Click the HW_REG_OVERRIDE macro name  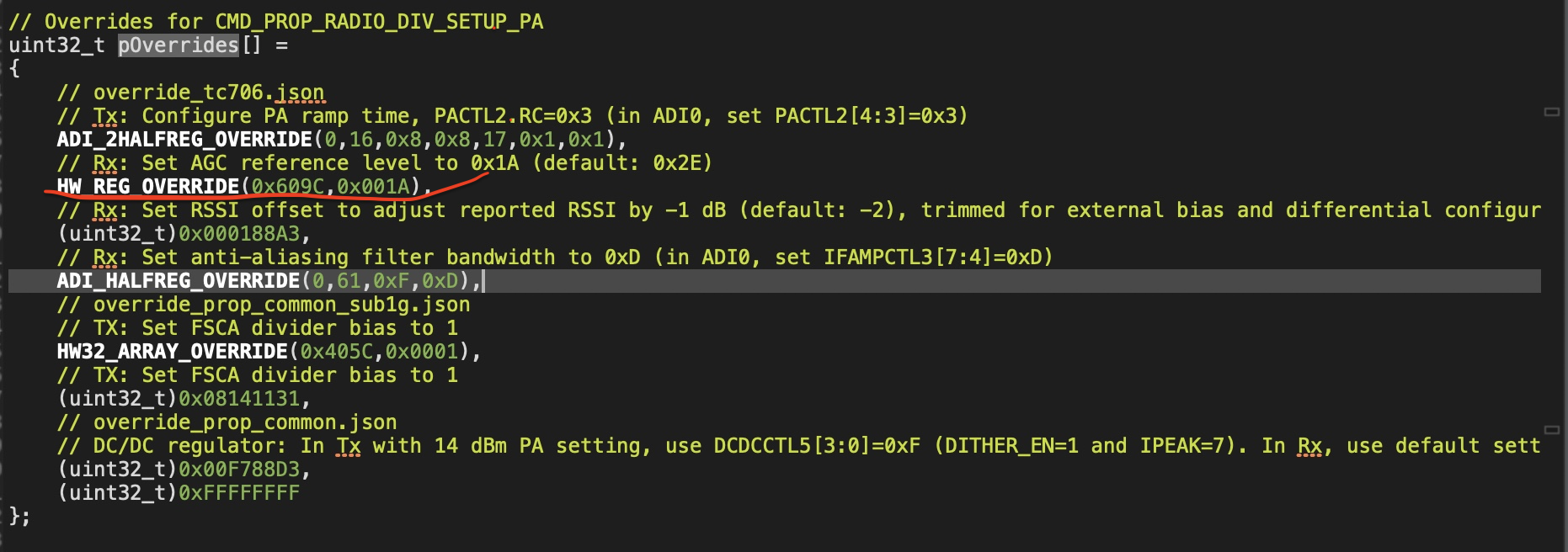pos(148,186)
